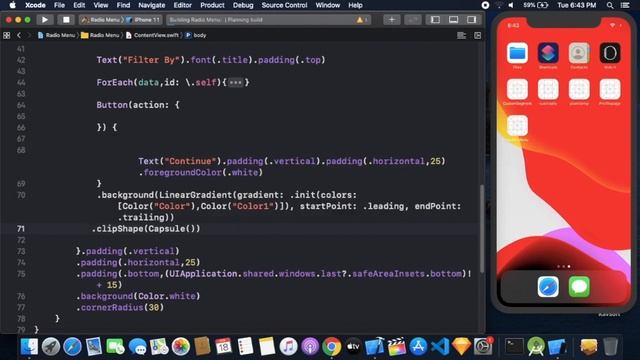Screen dimensions: 640x360
Task: Open Finder from the Dock
Action: (29, 347)
